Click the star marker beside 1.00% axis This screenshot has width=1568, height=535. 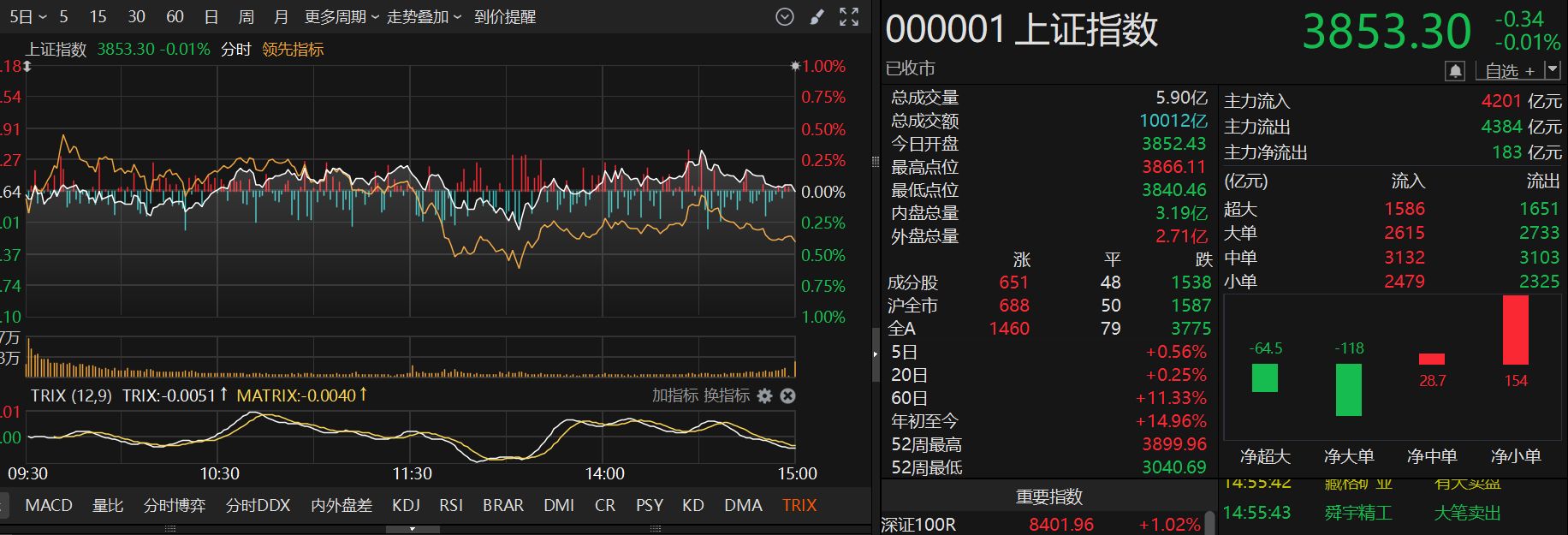point(795,66)
